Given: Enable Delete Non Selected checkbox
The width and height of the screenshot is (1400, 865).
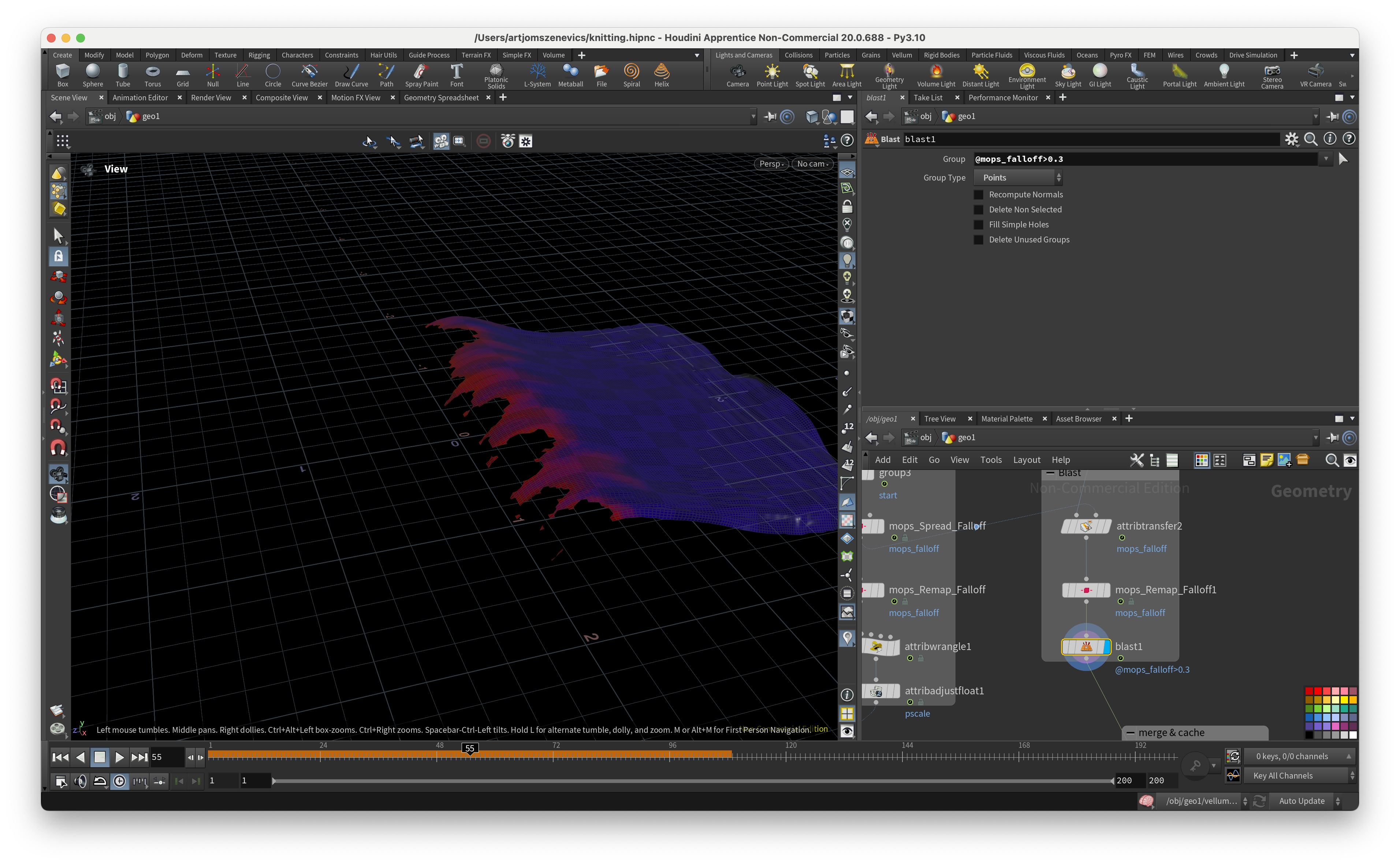Looking at the screenshot, I should click(979, 210).
